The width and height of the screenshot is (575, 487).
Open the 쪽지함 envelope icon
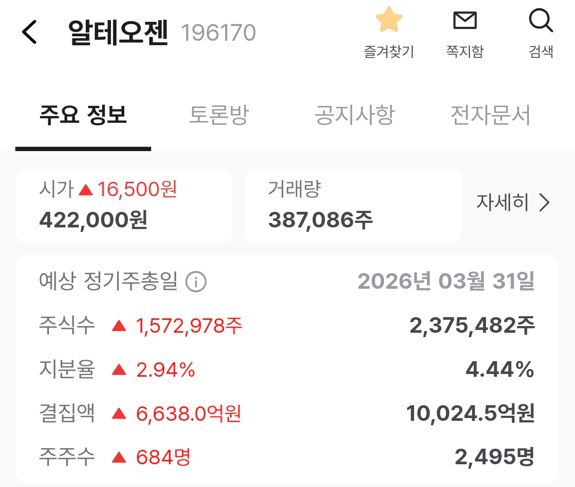pos(465,20)
